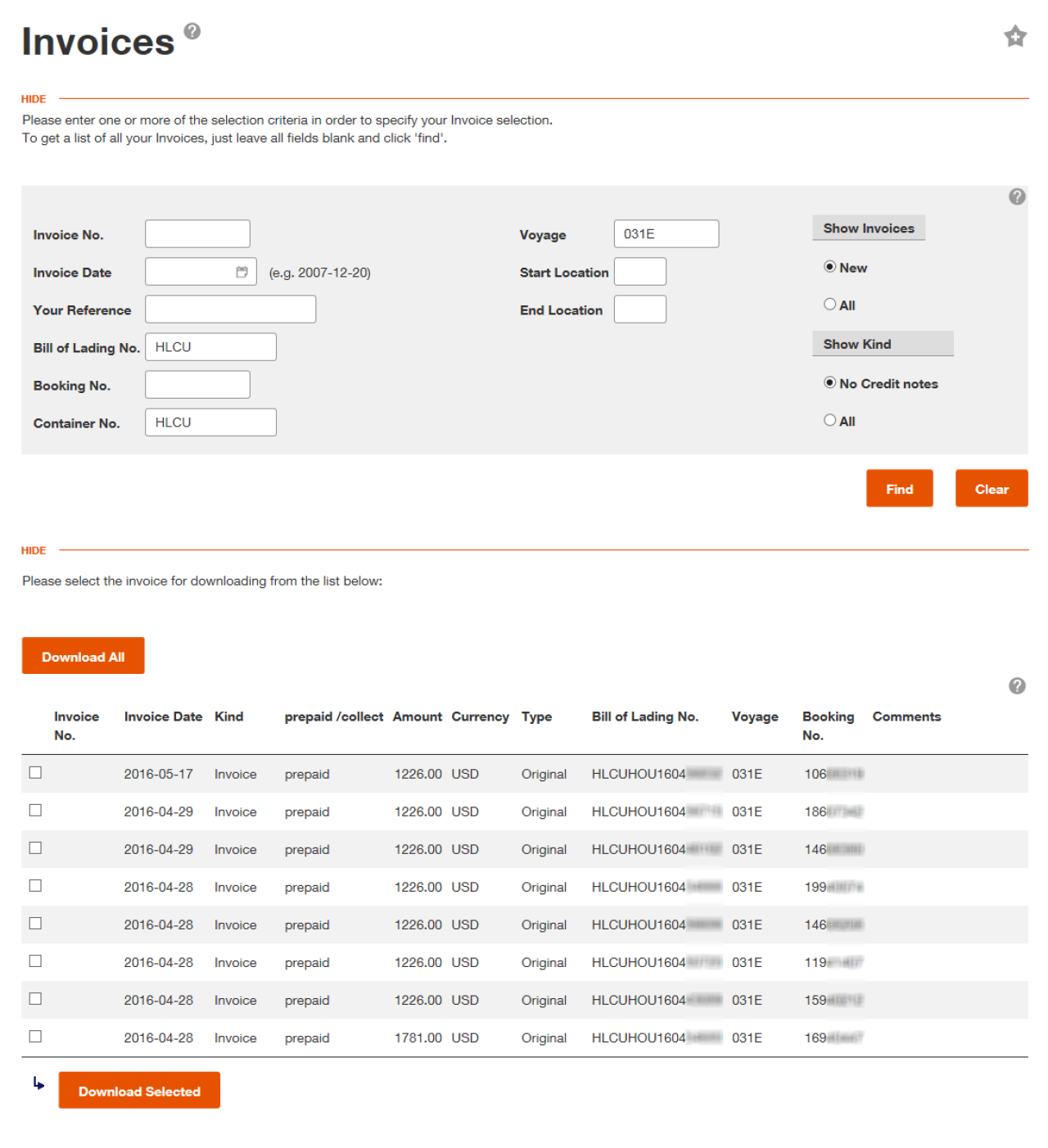This screenshot has height=1148, width=1048.
Task: Open the Invoice Date calendar picker
Action: tap(242, 271)
